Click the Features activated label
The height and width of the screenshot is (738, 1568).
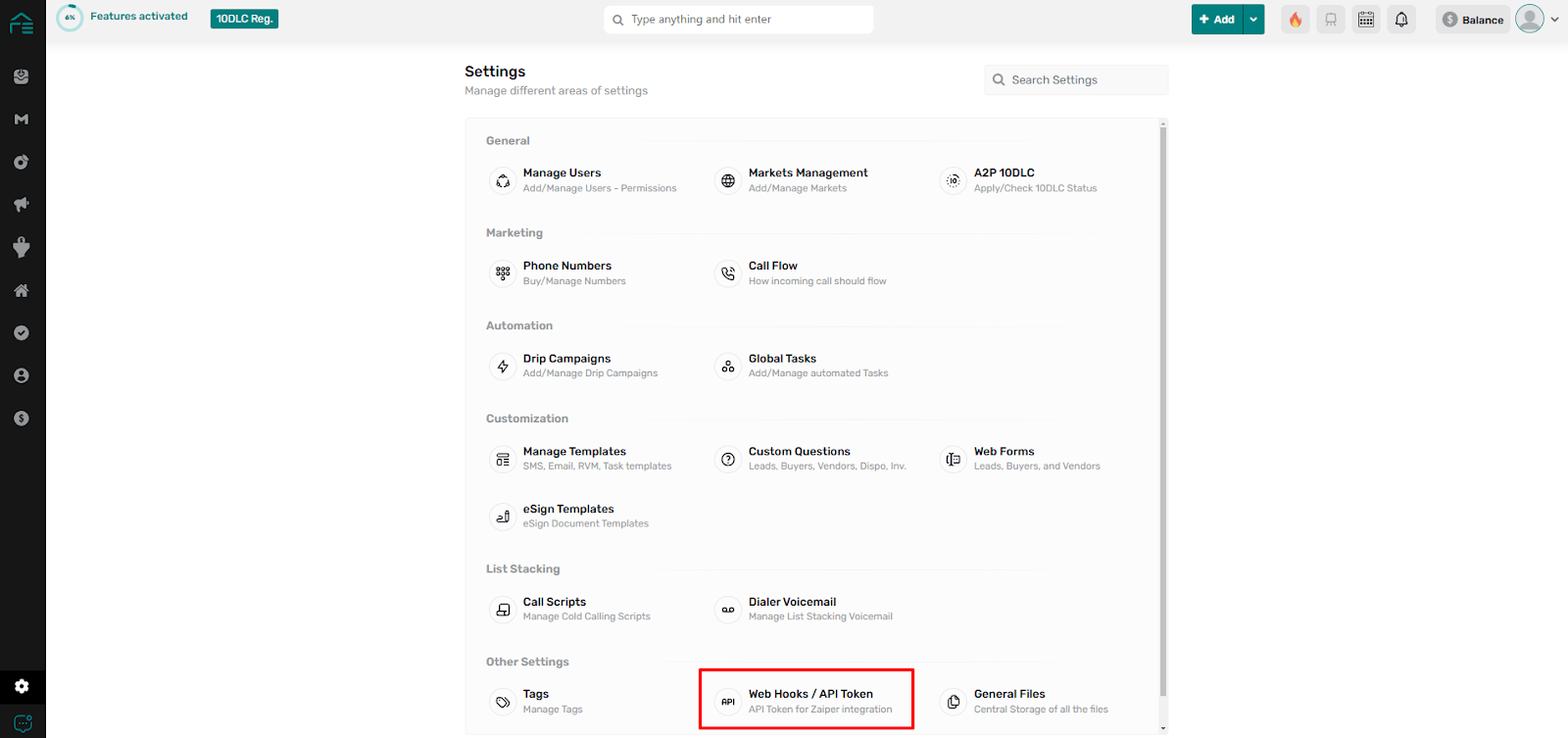139,17
